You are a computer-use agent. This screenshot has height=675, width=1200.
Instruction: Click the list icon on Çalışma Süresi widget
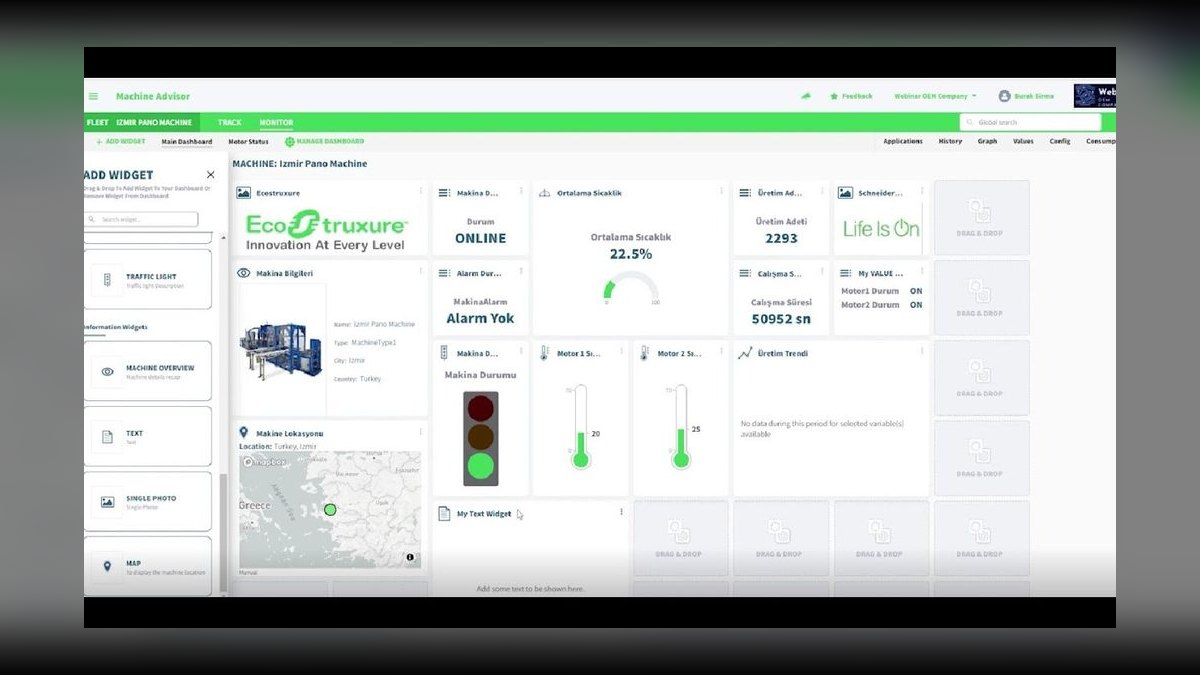pyautogui.click(x=744, y=273)
